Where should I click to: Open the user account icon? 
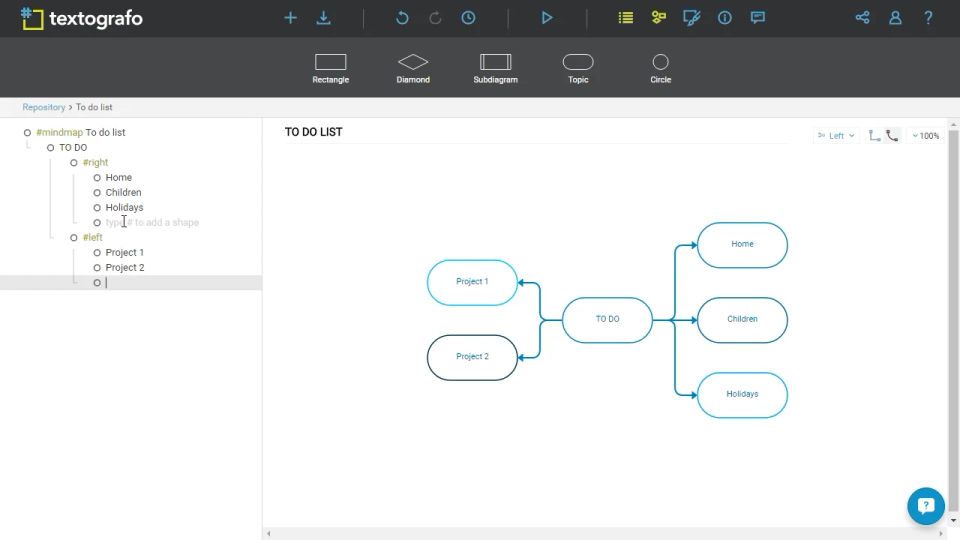coord(895,18)
